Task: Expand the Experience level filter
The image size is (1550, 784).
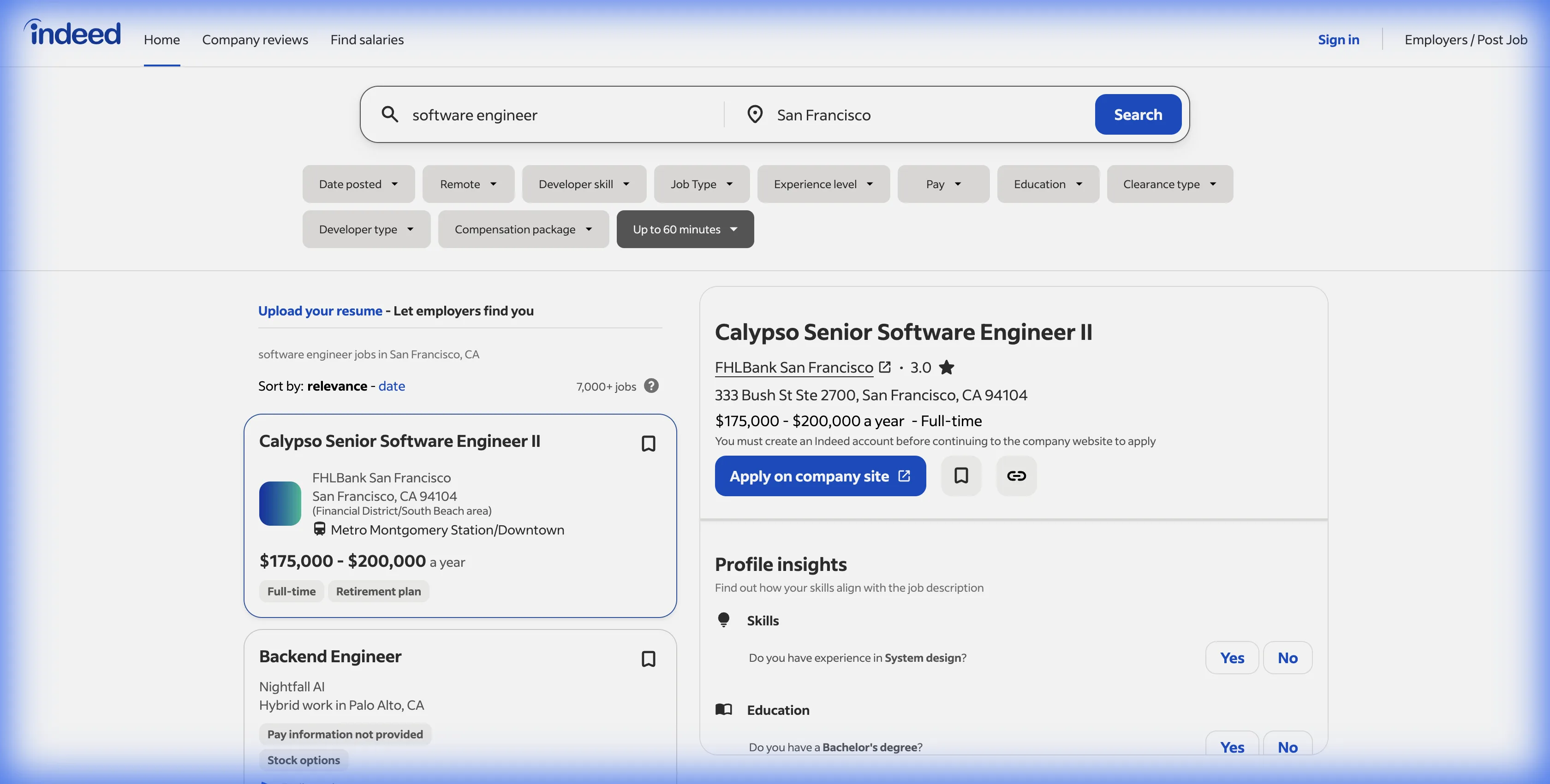Action: 823,184
